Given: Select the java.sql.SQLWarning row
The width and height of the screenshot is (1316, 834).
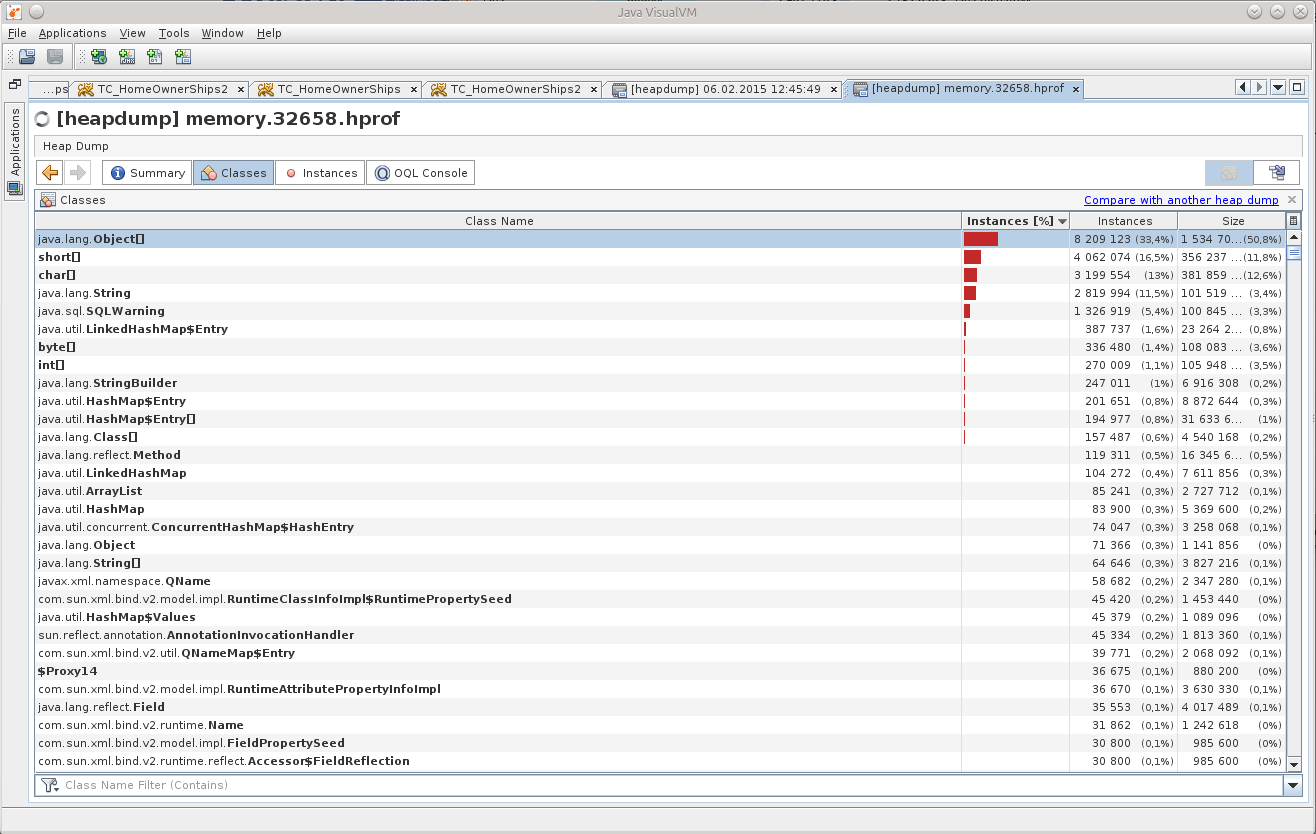Looking at the screenshot, I should (660, 311).
